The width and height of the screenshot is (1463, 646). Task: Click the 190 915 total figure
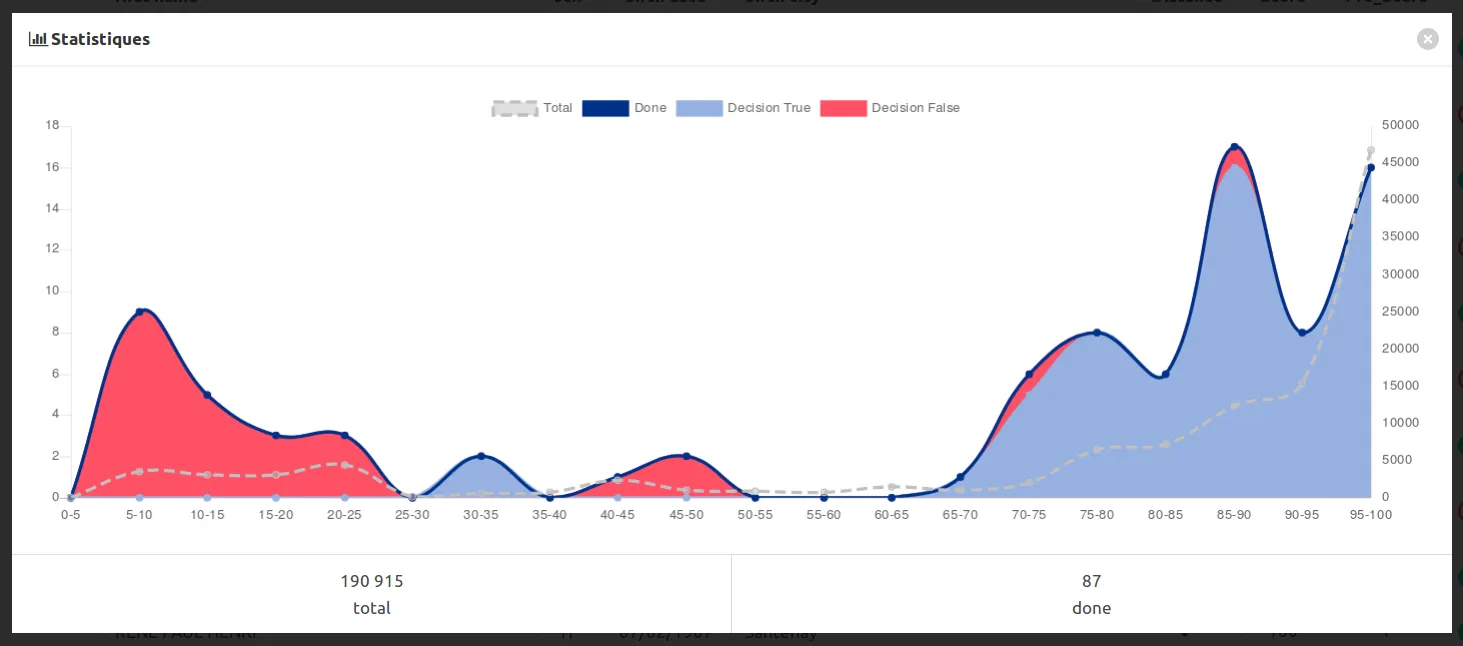click(372, 580)
